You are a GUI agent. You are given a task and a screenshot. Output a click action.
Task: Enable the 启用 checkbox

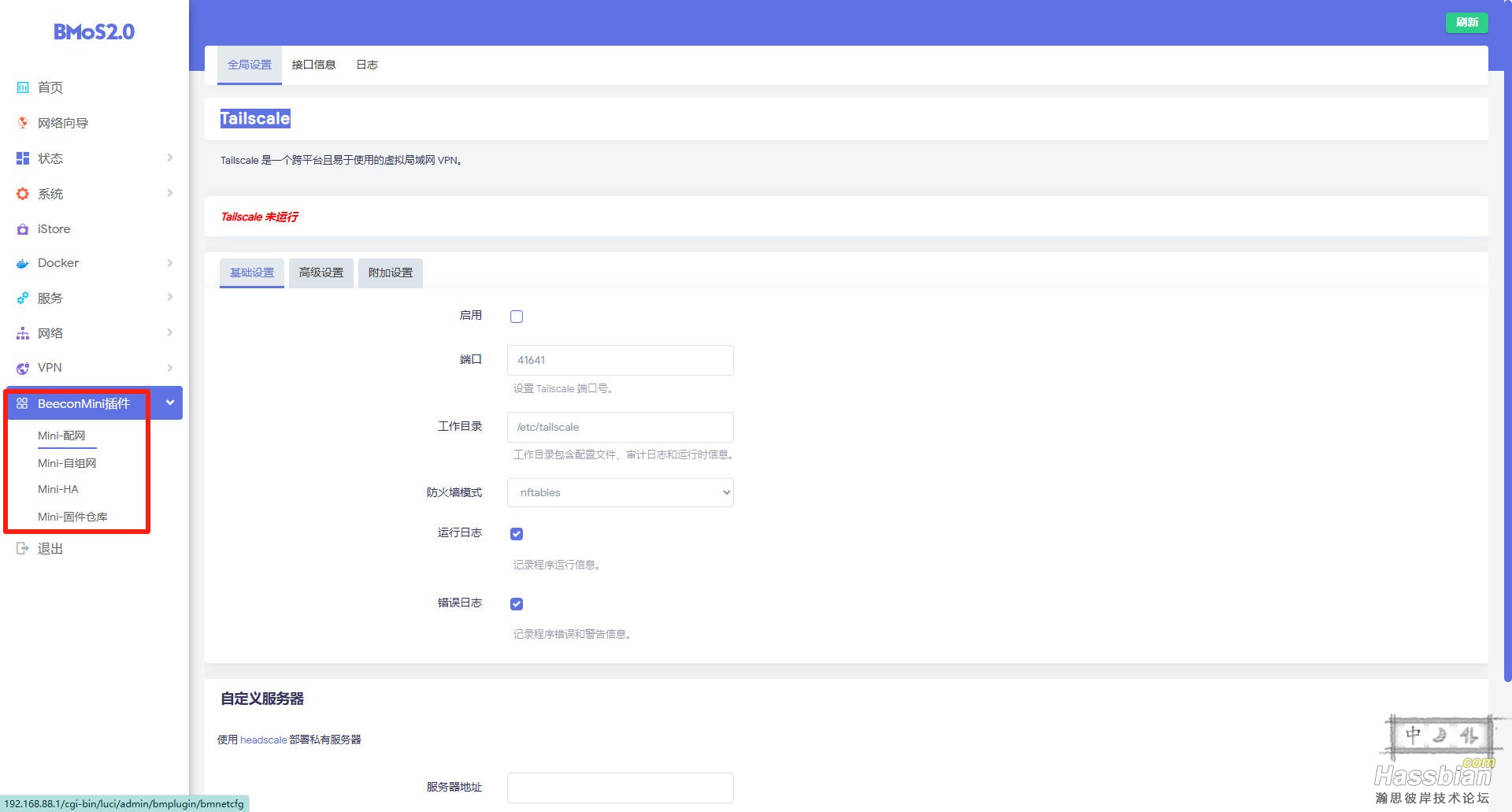click(517, 317)
